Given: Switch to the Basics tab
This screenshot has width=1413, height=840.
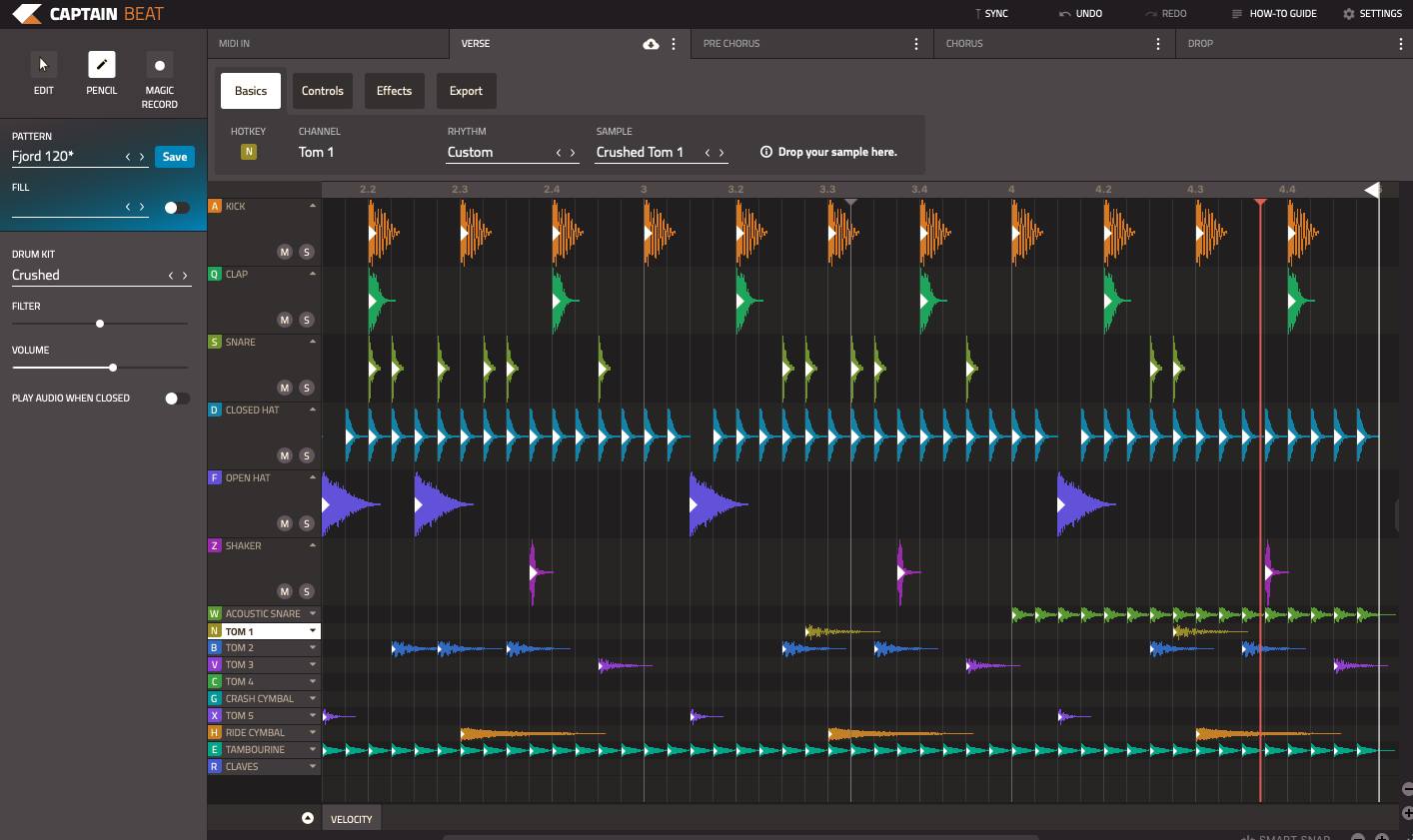Looking at the screenshot, I should (251, 91).
